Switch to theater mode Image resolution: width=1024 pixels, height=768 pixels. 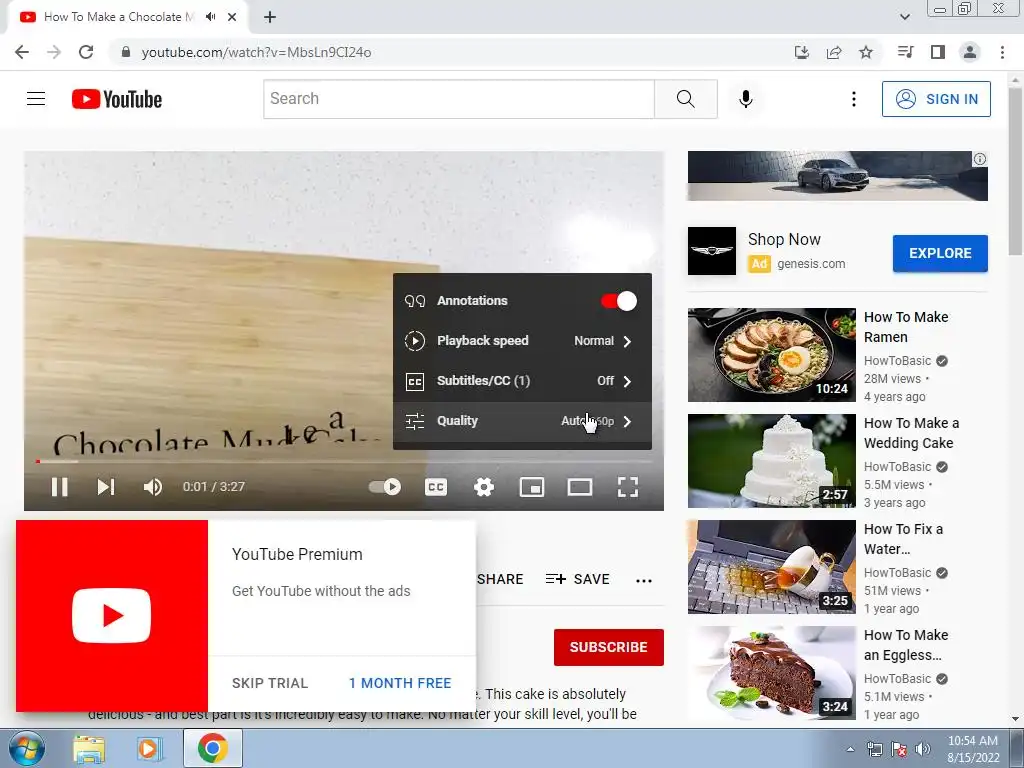(x=580, y=487)
